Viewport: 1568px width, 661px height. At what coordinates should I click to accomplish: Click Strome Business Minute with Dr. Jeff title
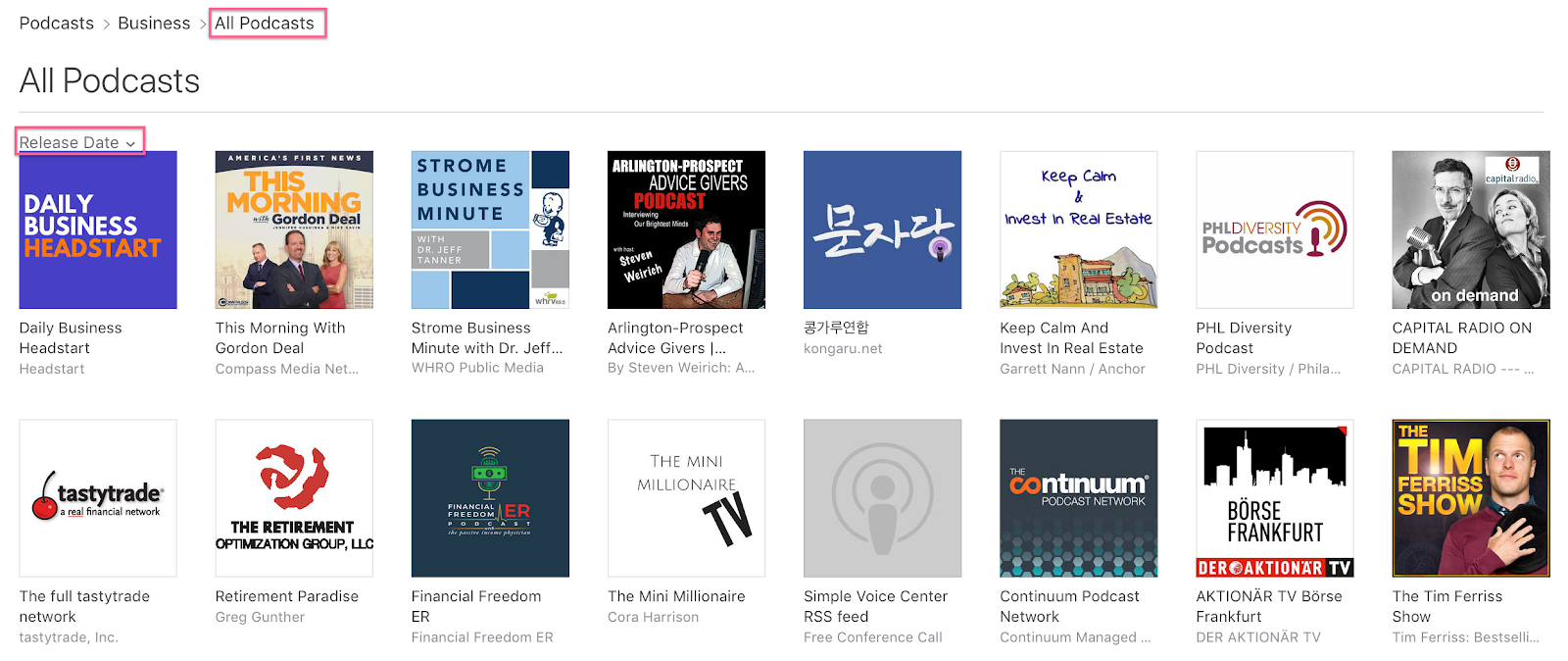click(x=487, y=338)
